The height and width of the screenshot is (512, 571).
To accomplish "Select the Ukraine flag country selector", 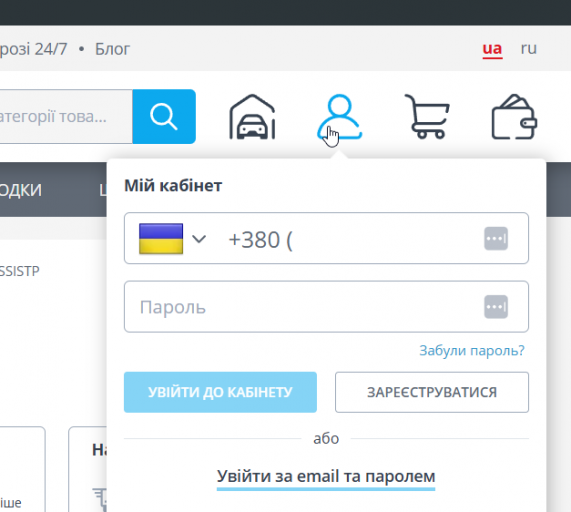I will (161, 239).
